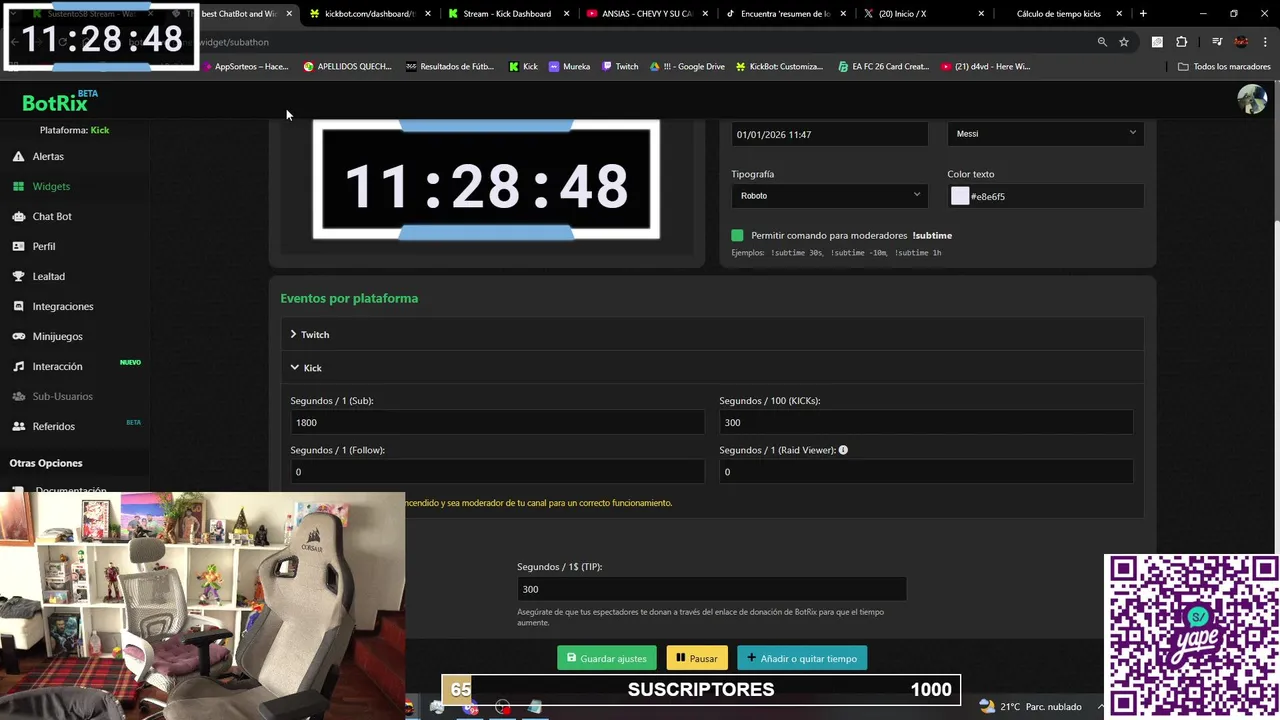
Task: Click Otras Opciones heading in sidebar
Action: (46, 463)
